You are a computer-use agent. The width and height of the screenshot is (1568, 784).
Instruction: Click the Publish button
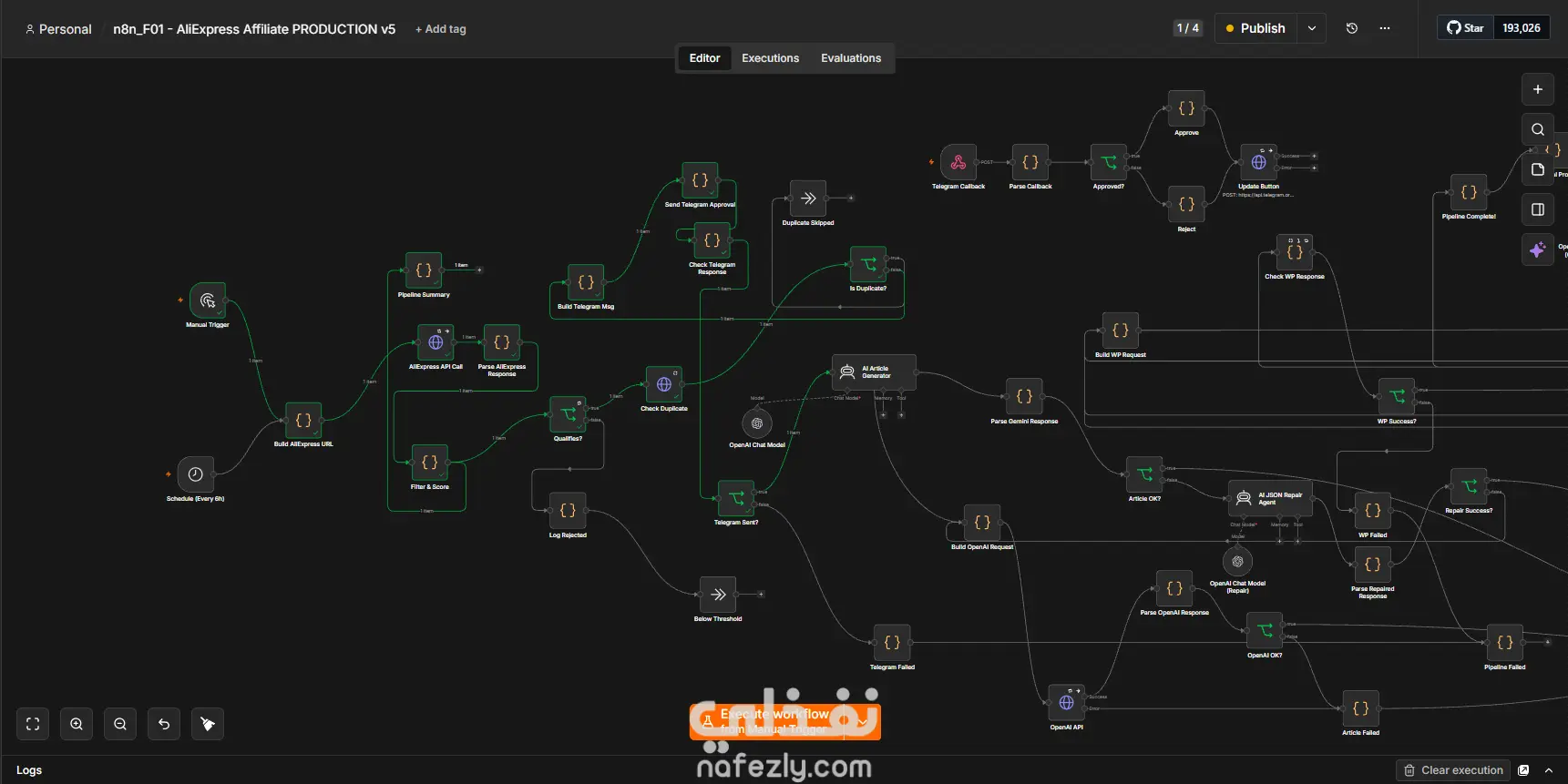(x=1255, y=28)
